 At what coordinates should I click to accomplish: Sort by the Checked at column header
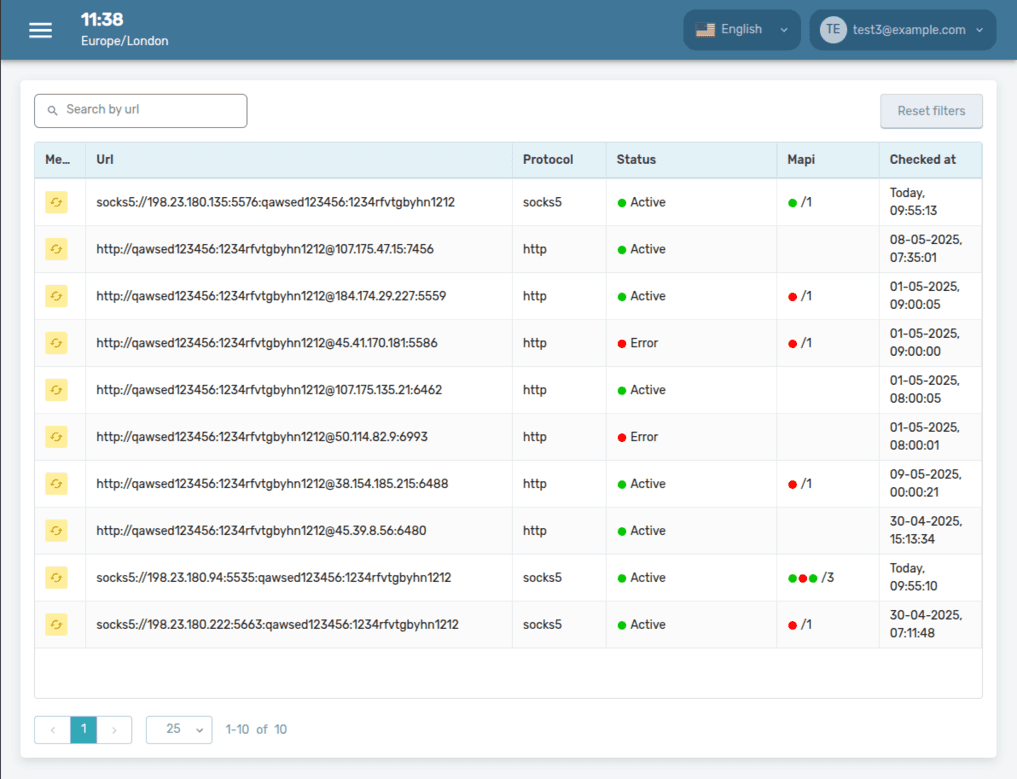922,160
